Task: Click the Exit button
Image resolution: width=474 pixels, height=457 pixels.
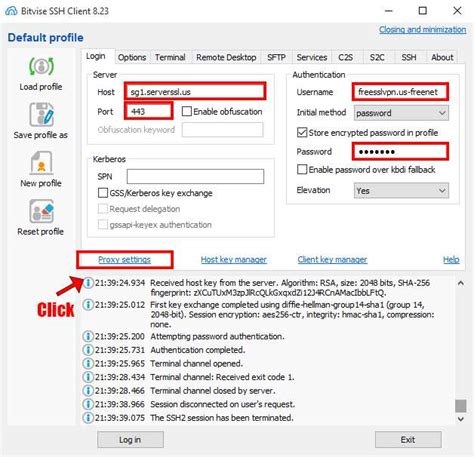Action: tap(408, 440)
